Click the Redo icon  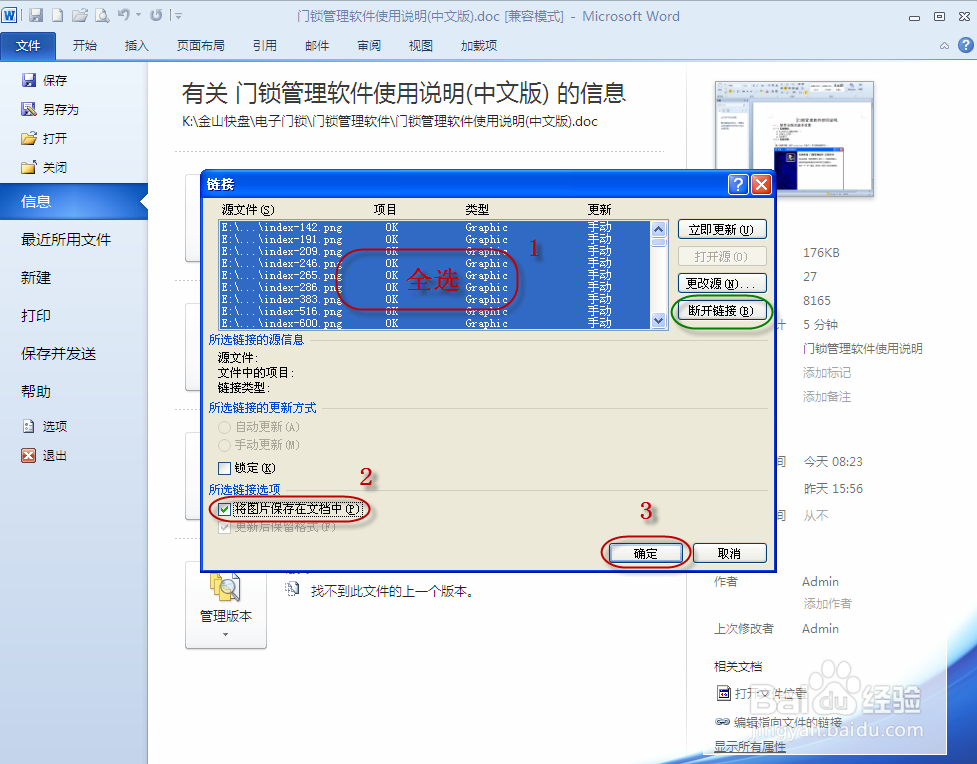tap(157, 13)
